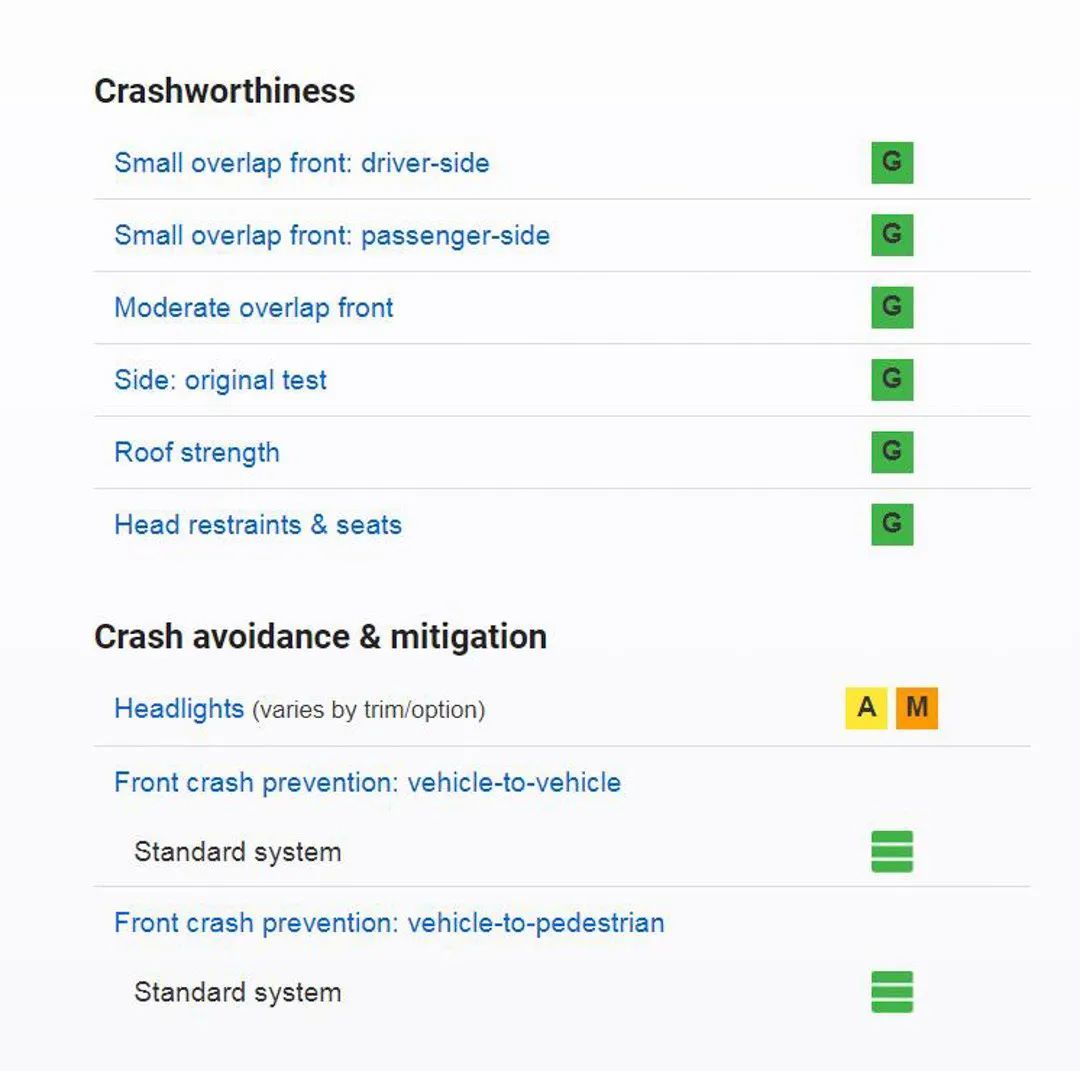Viewport: 1080px width, 1071px height.
Task: Click the vehicle-to-vehicle Standard system superior rating icon
Action: click(x=892, y=852)
